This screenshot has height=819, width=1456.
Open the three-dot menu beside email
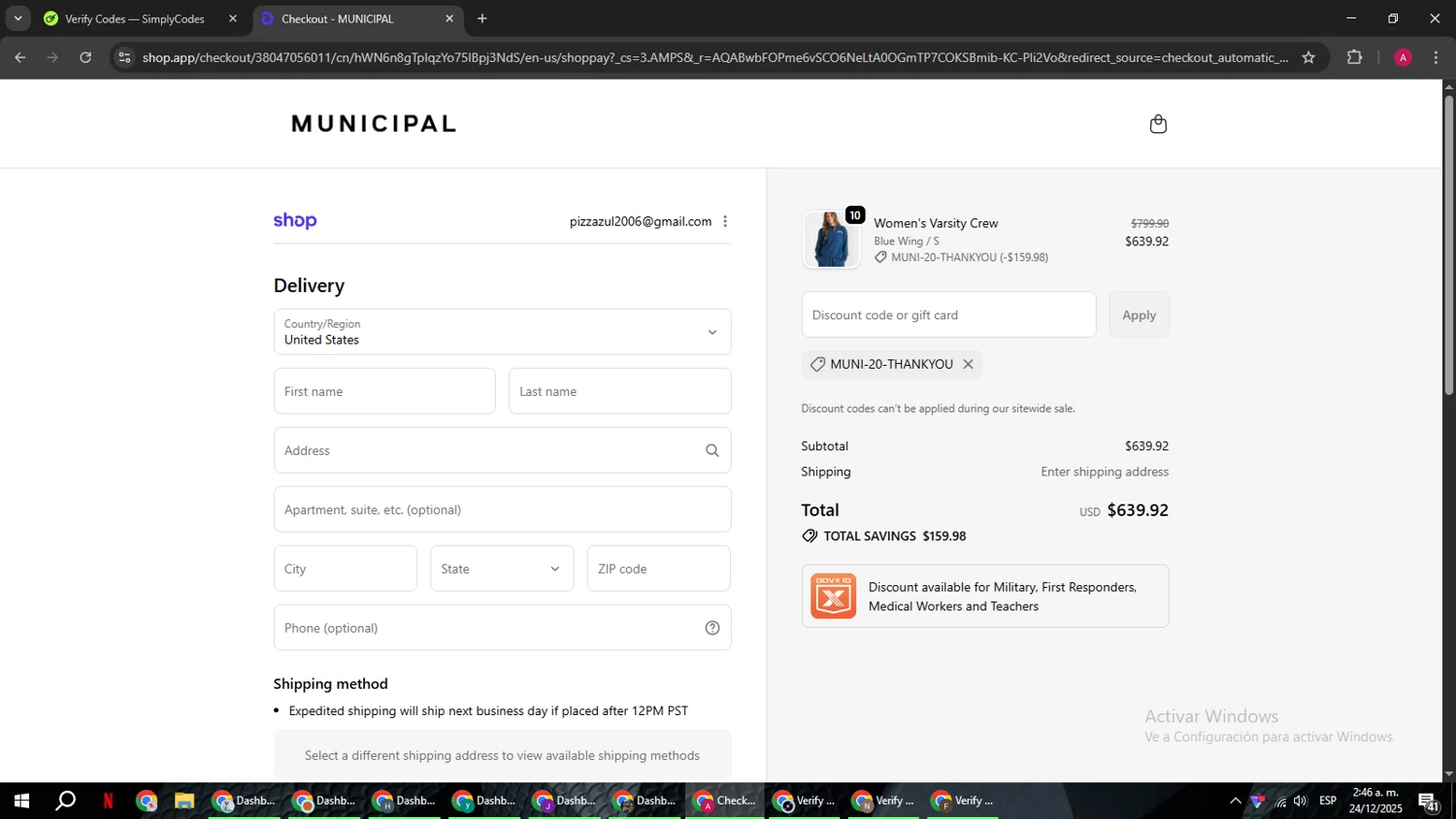725,221
